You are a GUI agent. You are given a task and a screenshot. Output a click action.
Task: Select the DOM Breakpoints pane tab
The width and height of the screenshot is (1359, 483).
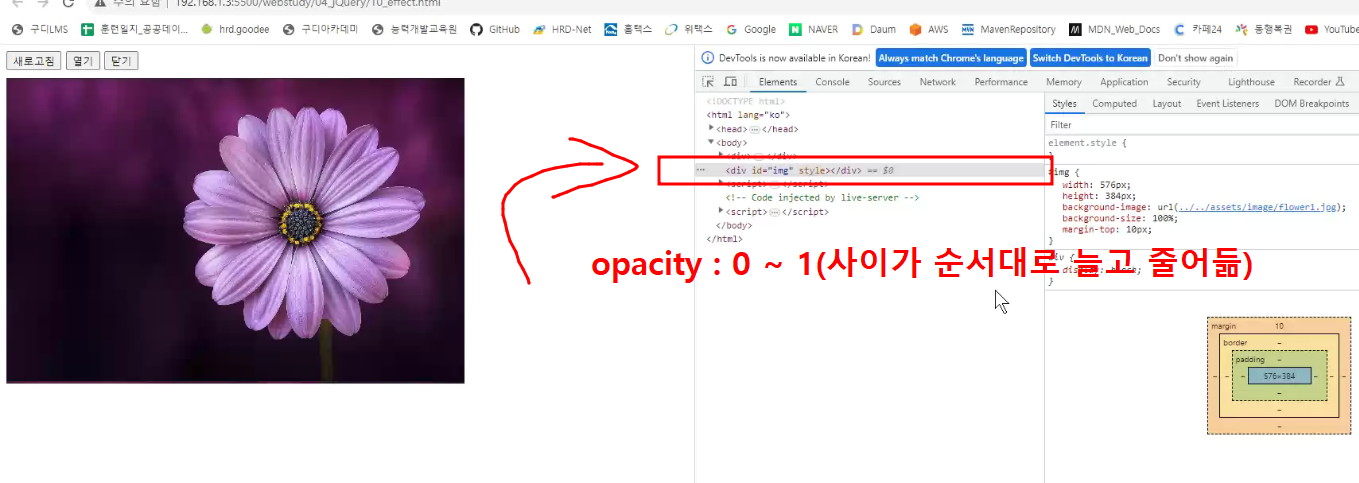point(1311,103)
